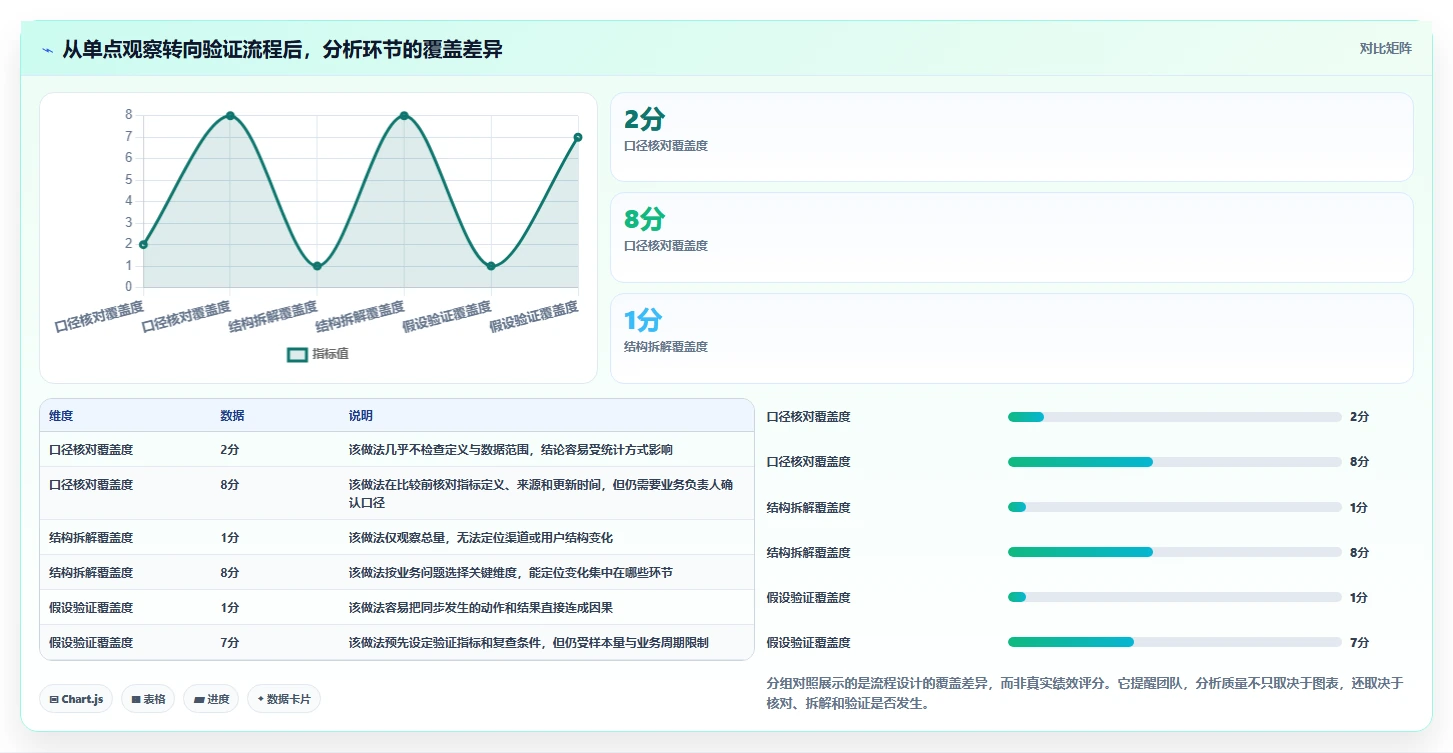Click the title 从单点观察转向验证流程后，分析环节的覆盖差异
The height and width of the screenshot is (753, 1453).
pyautogui.click(x=282, y=49)
